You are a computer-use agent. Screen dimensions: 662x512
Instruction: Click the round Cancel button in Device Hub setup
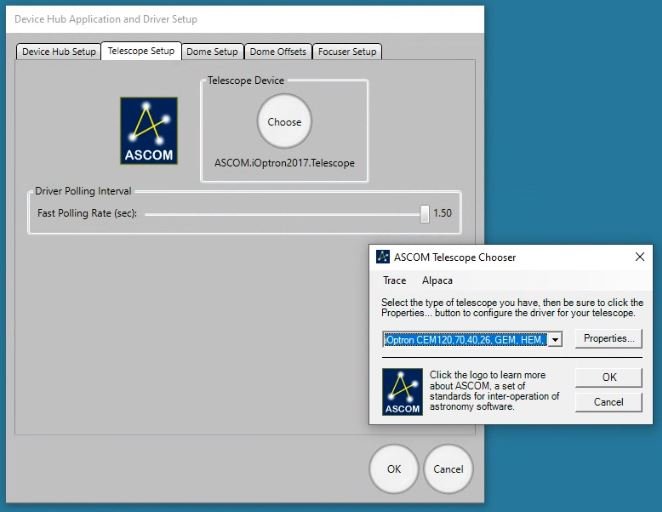coord(448,469)
